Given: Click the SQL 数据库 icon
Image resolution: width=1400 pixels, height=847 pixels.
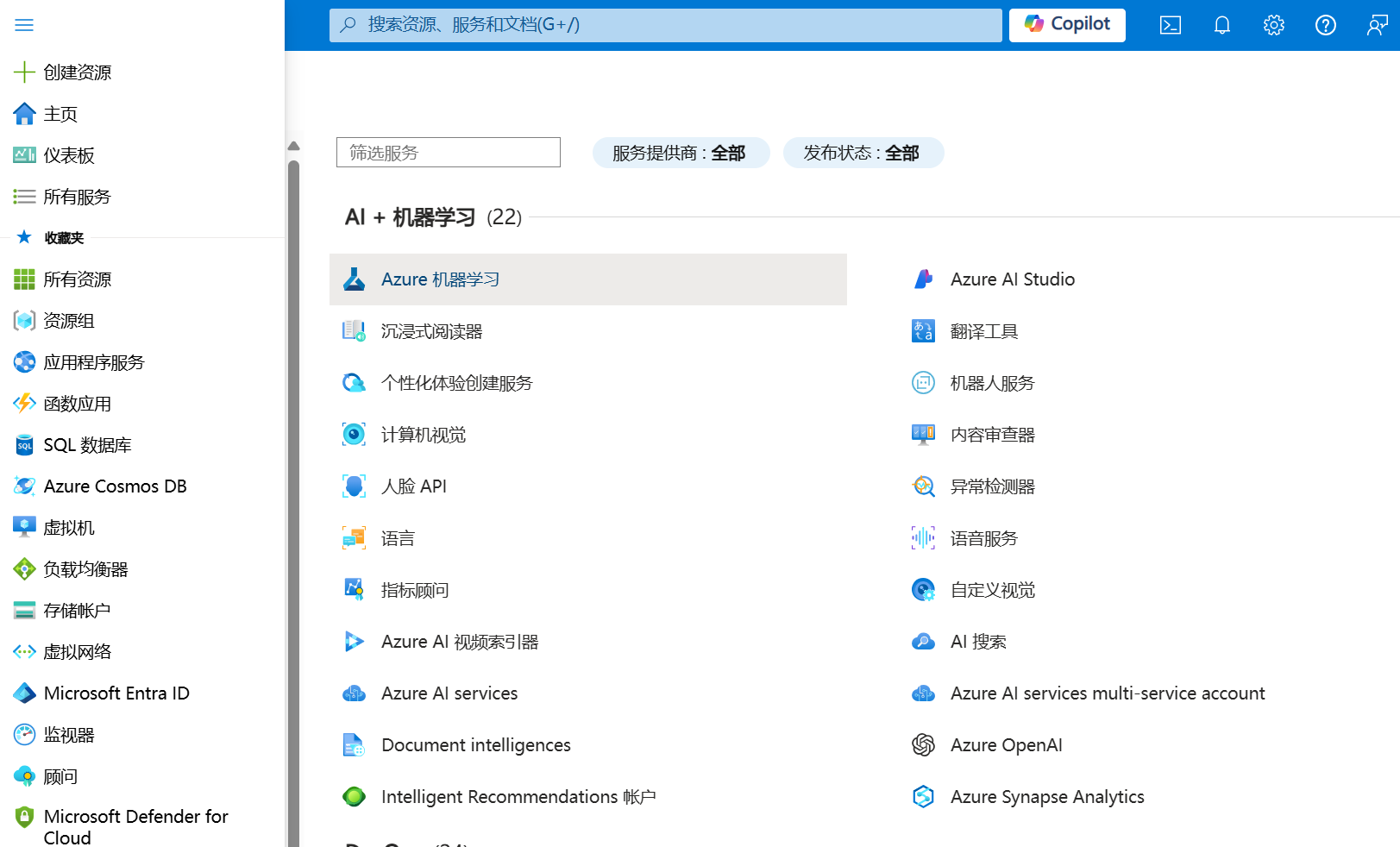Looking at the screenshot, I should 24,445.
